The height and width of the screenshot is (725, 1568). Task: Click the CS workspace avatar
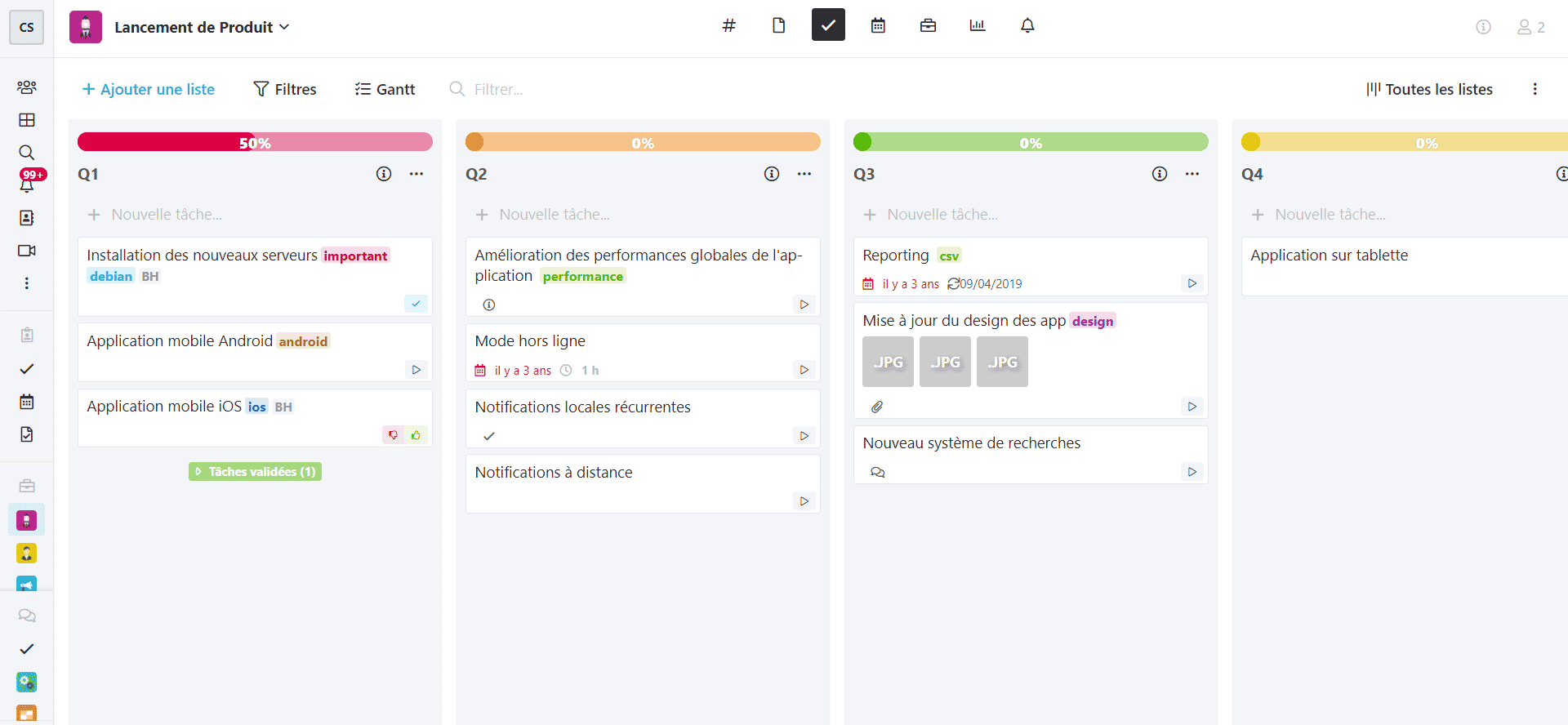point(26,27)
